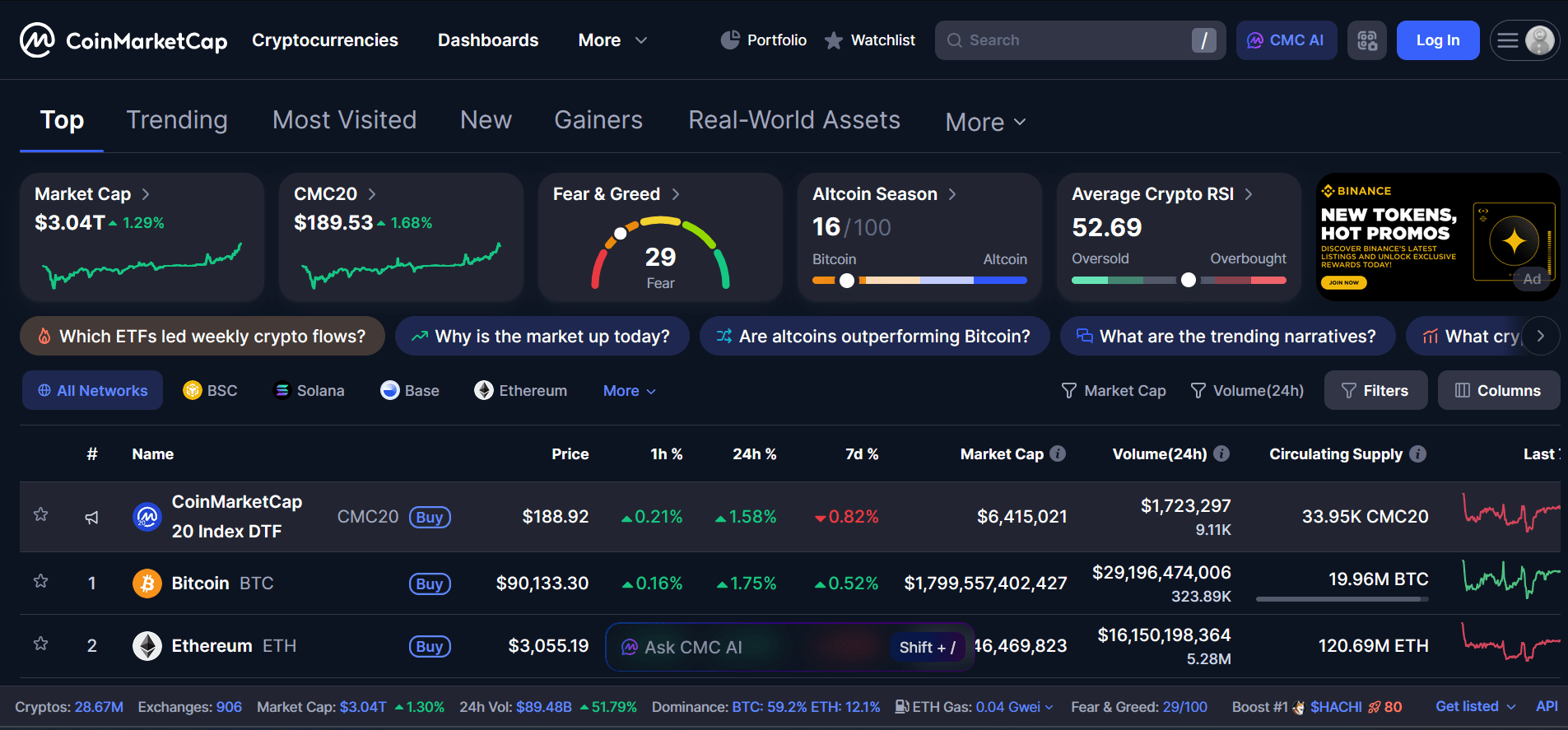
Task: Switch to the Real-World Assets tab
Action: click(x=794, y=120)
